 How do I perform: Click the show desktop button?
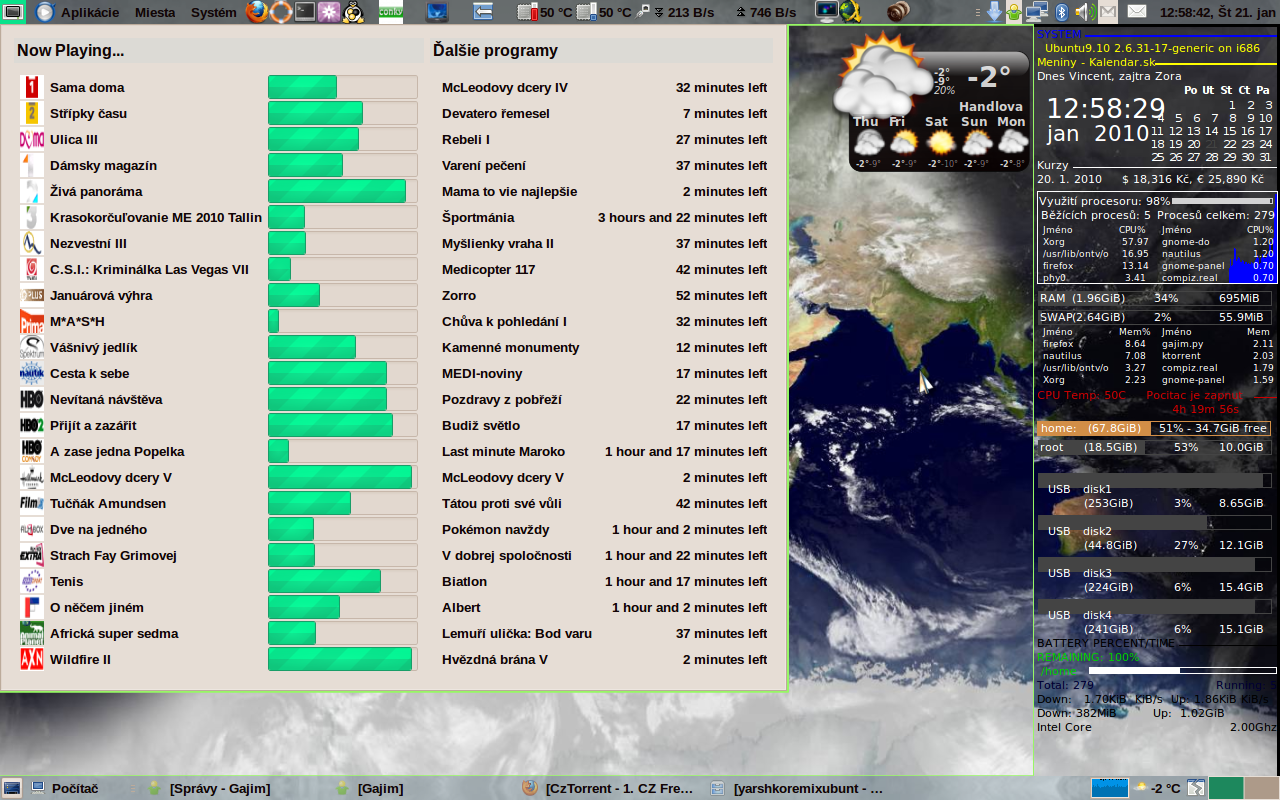coord(12,788)
